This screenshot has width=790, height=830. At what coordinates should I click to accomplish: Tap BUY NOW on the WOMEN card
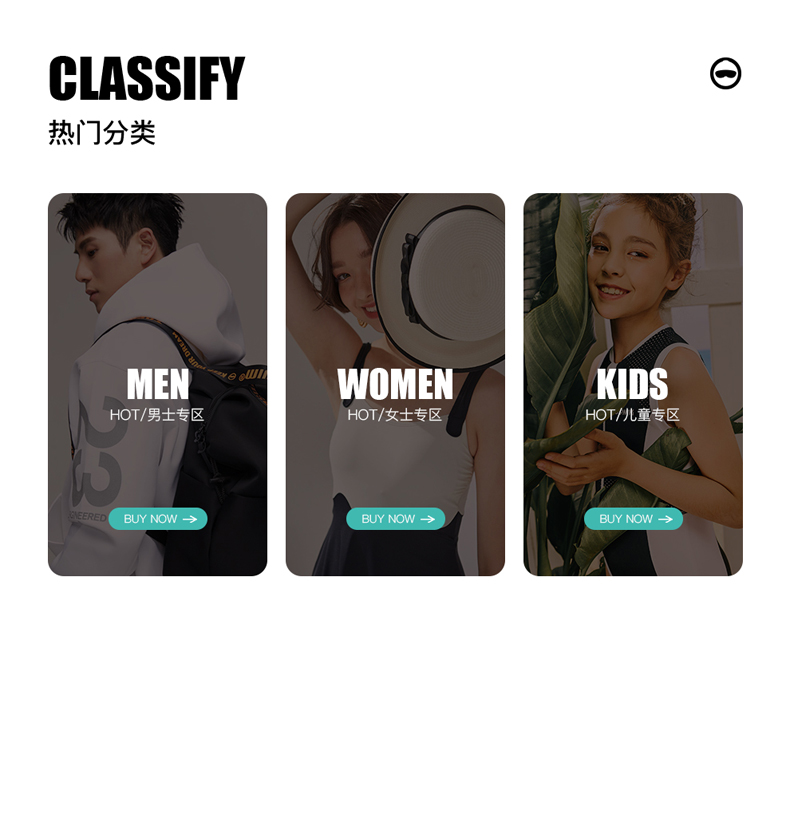[396, 519]
